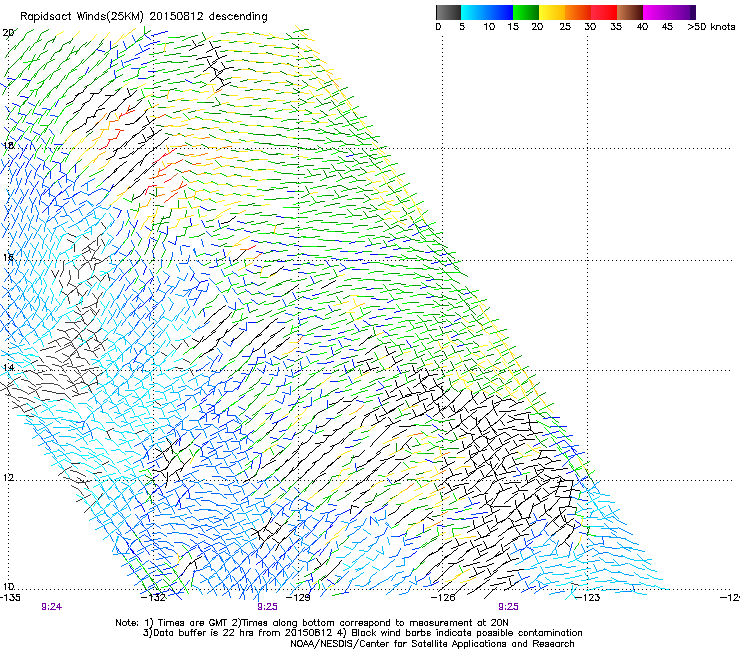The image size is (740, 650).
Task: Click the longitude axis label '-123'
Action: coord(588,598)
